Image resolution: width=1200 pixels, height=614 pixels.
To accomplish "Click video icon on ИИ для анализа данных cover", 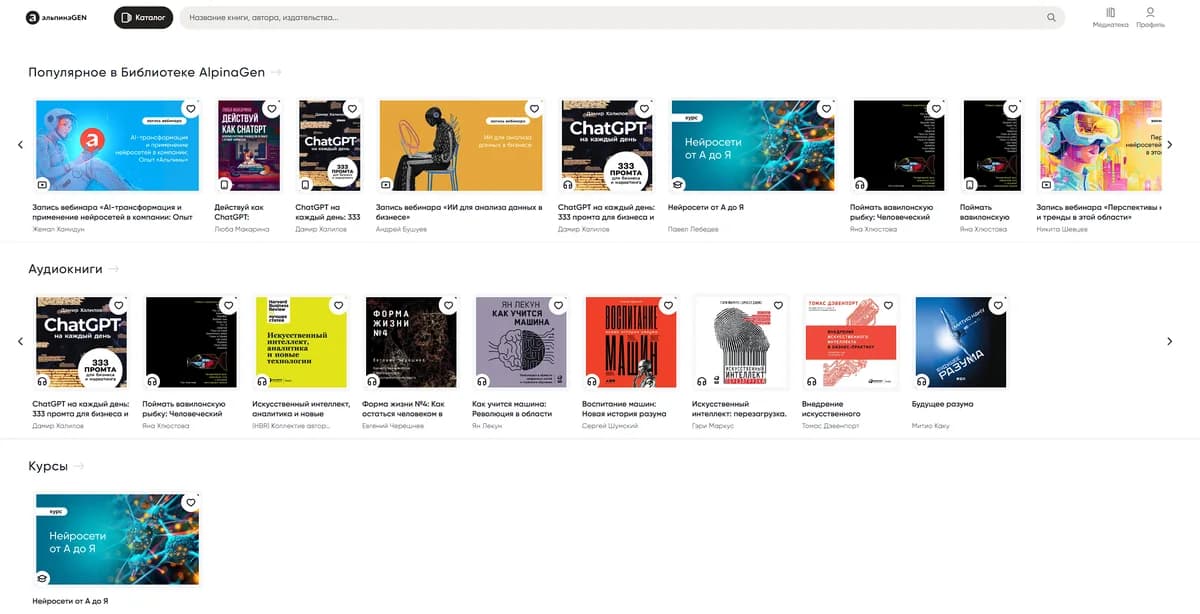I will point(386,184).
